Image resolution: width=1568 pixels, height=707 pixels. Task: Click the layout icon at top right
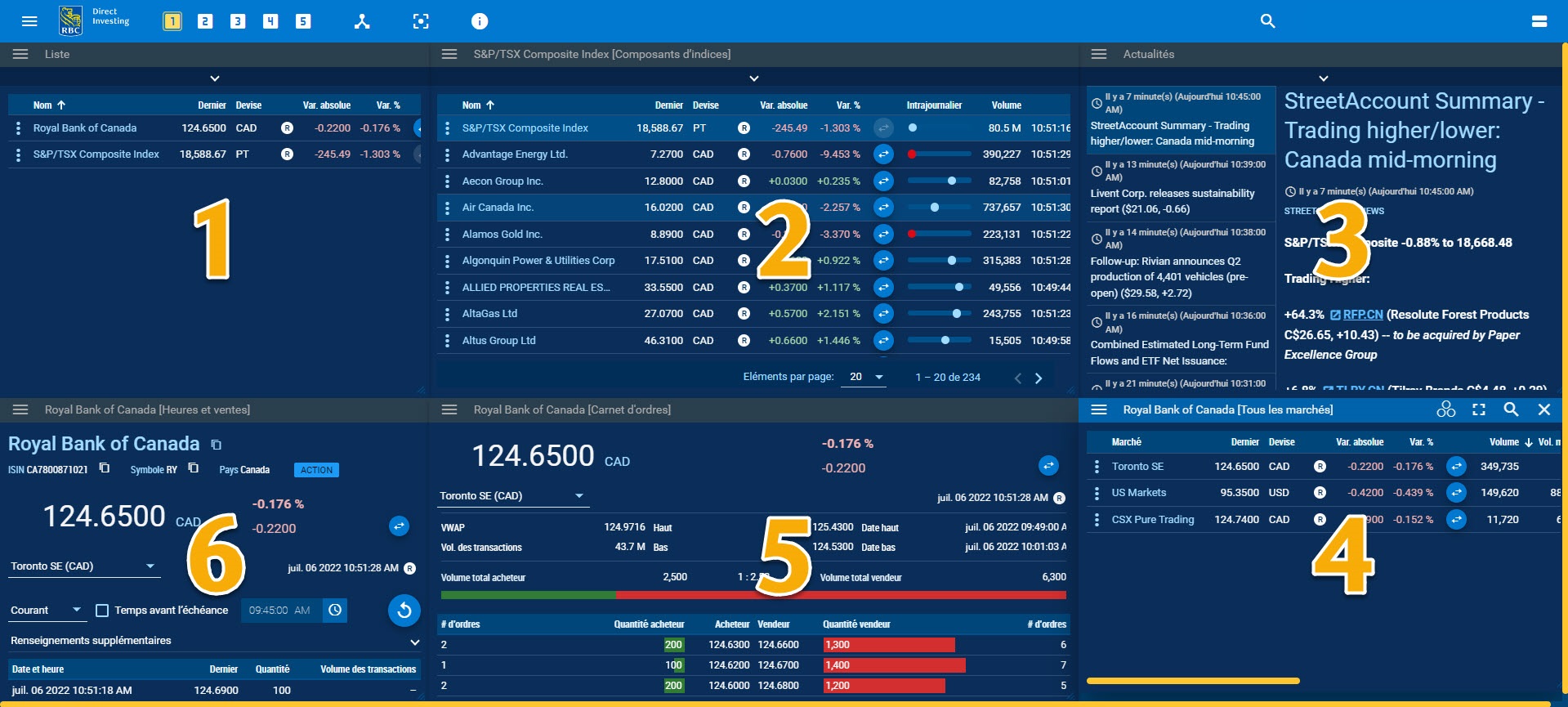click(1539, 21)
